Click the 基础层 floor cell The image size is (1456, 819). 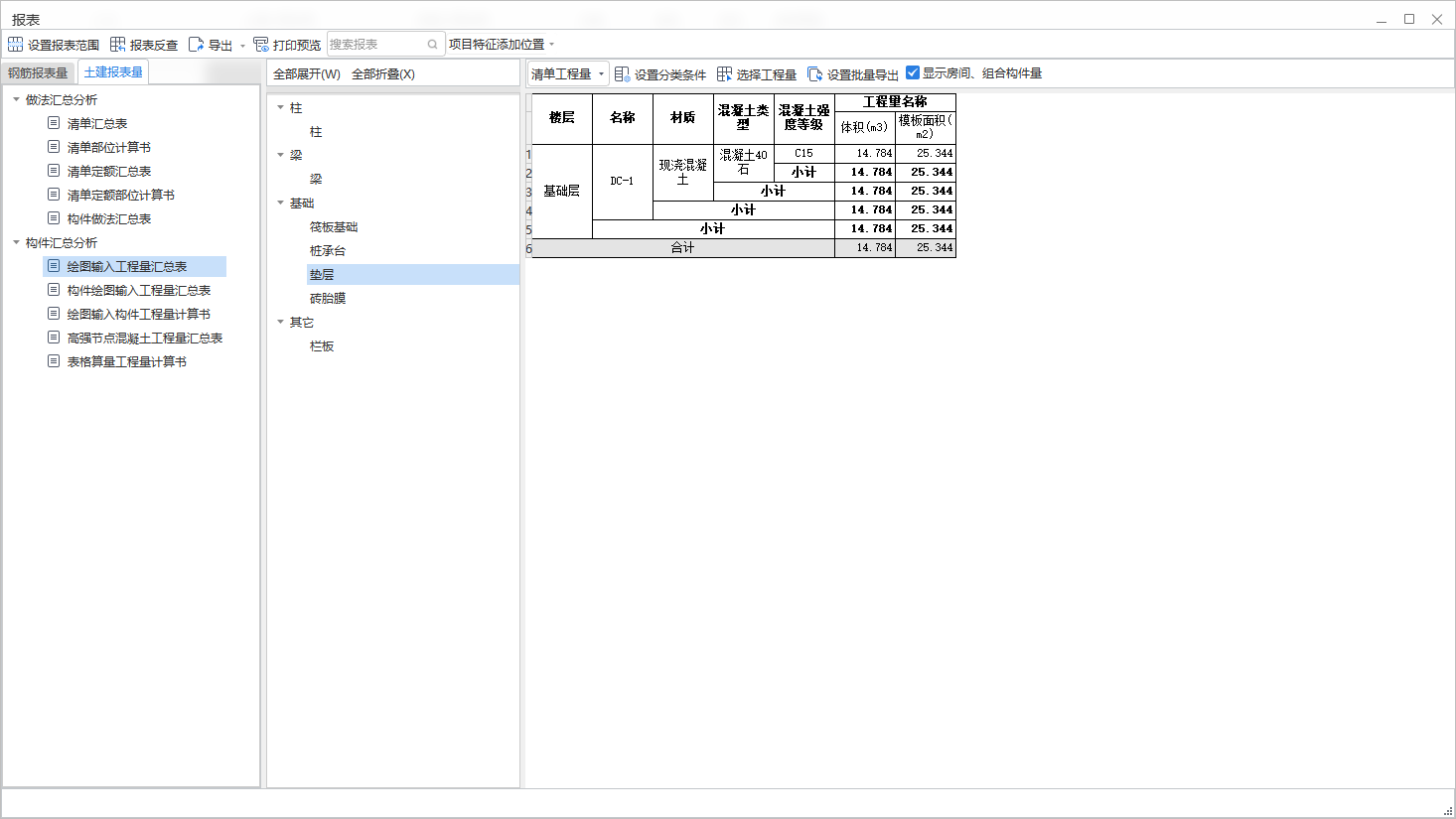[562, 192]
